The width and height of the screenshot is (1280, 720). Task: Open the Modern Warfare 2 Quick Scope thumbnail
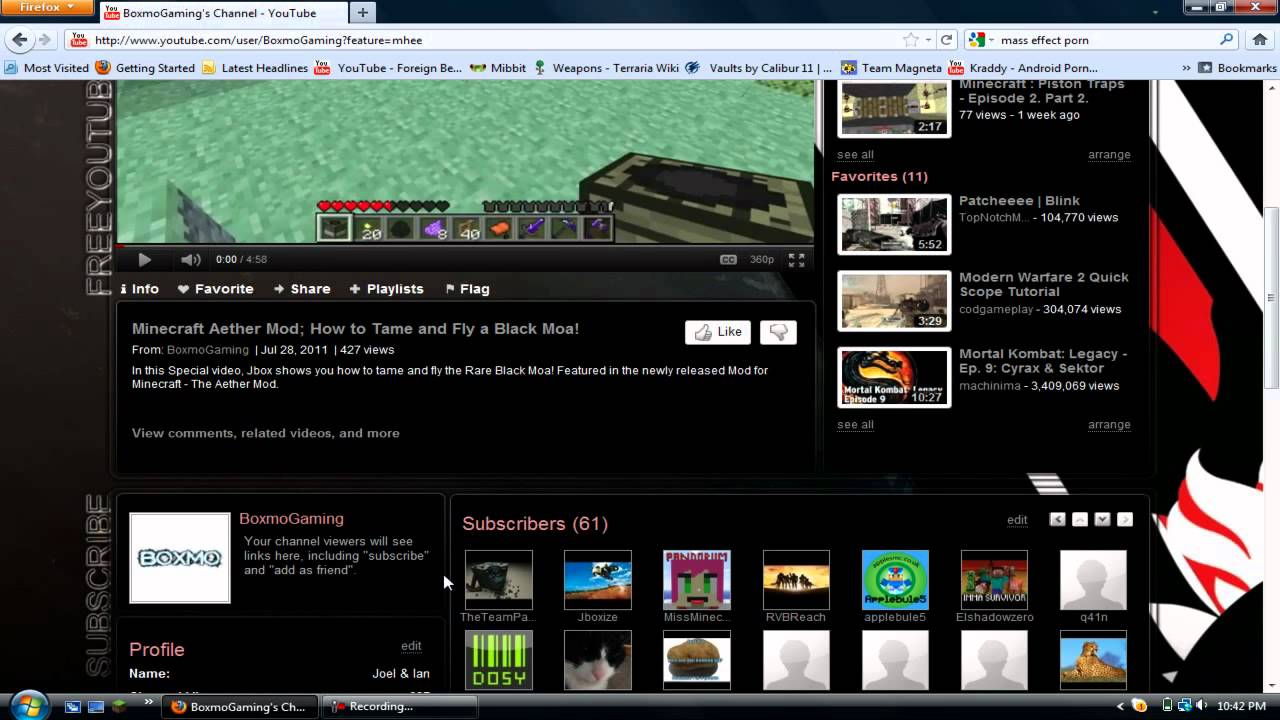[894, 300]
